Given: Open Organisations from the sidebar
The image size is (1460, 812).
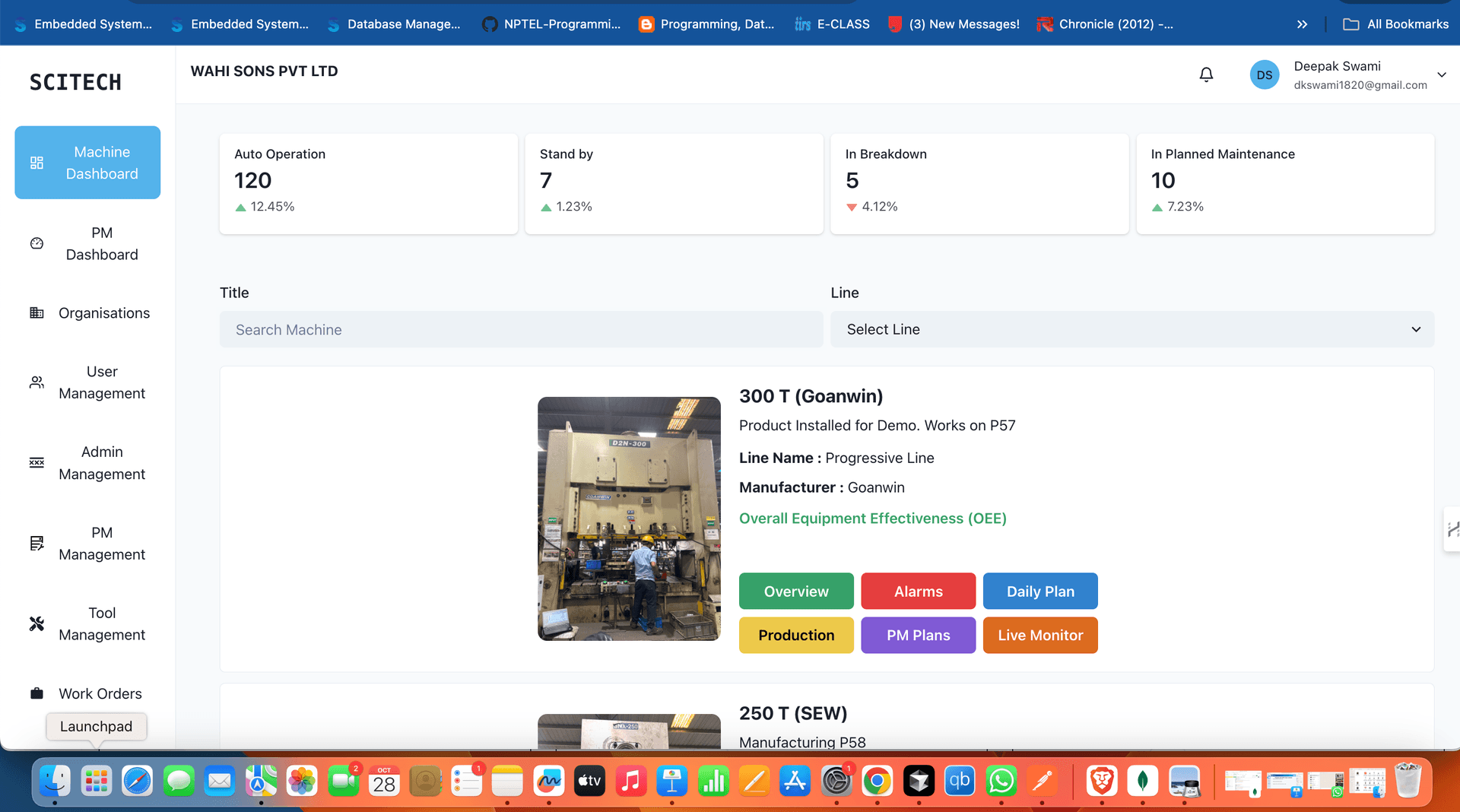Looking at the screenshot, I should click(36, 312).
